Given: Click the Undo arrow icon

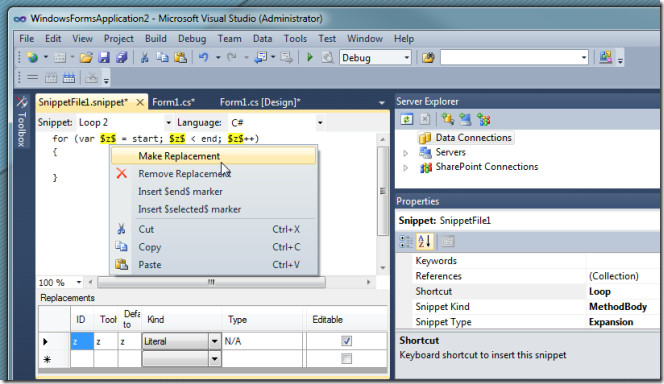Looking at the screenshot, I should 204,58.
